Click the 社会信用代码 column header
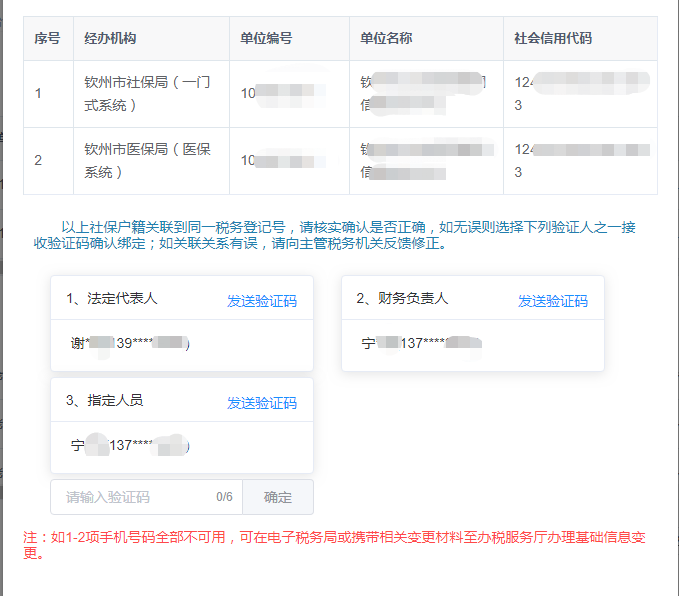Image resolution: width=679 pixels, height=596 pixels. coord(552,39)
